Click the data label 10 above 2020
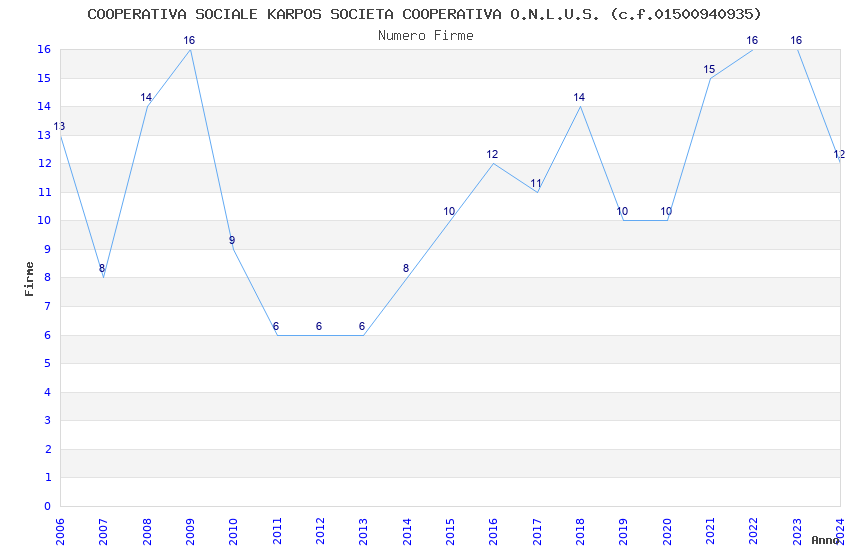Screen dimensions: 850x550 [x=666, y=211]
